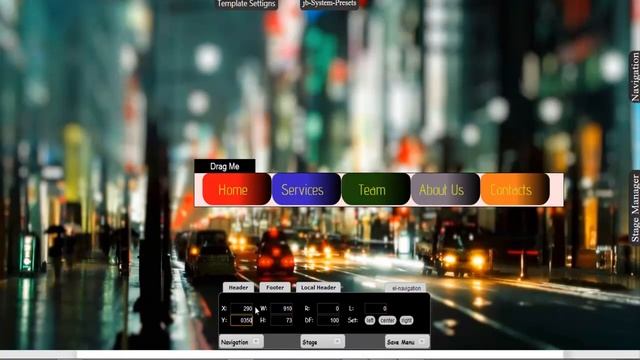Set alignment to right
640x360 pixels.
click(x=407, y=320)
